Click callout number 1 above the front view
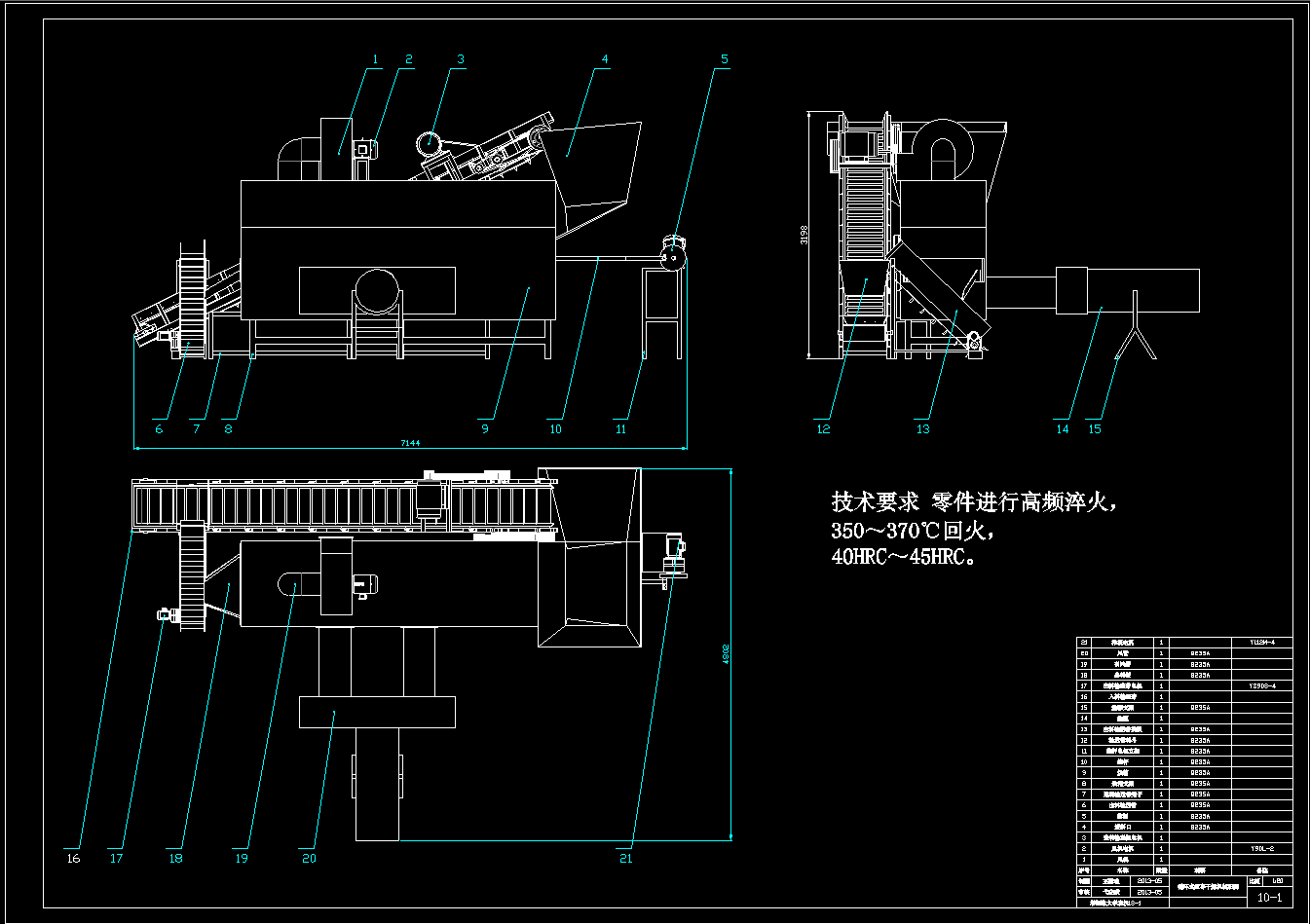Viewport: 1310px width, 924px height. pyautogui.click(x=375, y=59)
